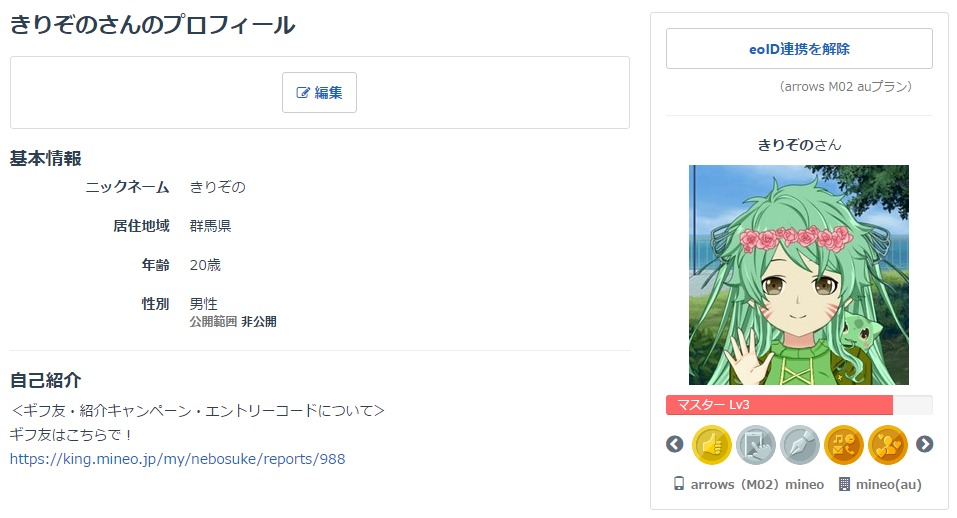Click the 編集 edit button

click(x=319, y=93)
